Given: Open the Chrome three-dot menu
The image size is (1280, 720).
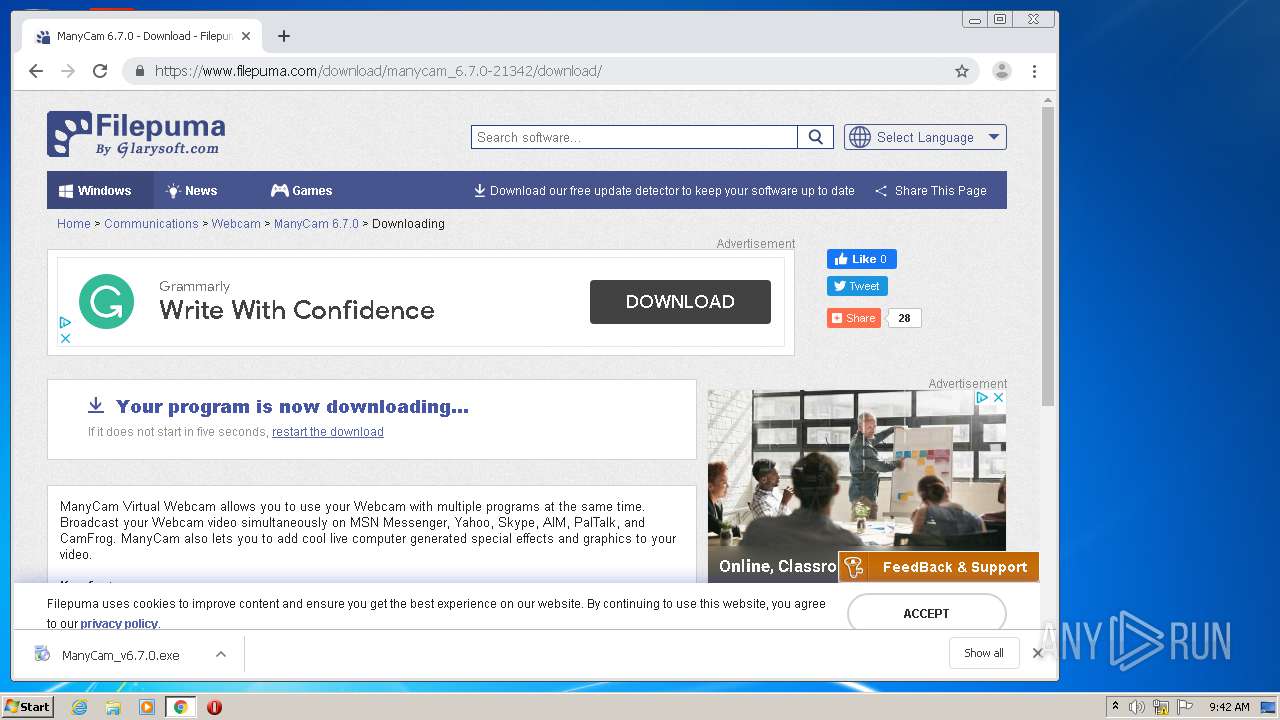Looking at the screenshot, I should pyautogui.click(x=1034, y=71).
